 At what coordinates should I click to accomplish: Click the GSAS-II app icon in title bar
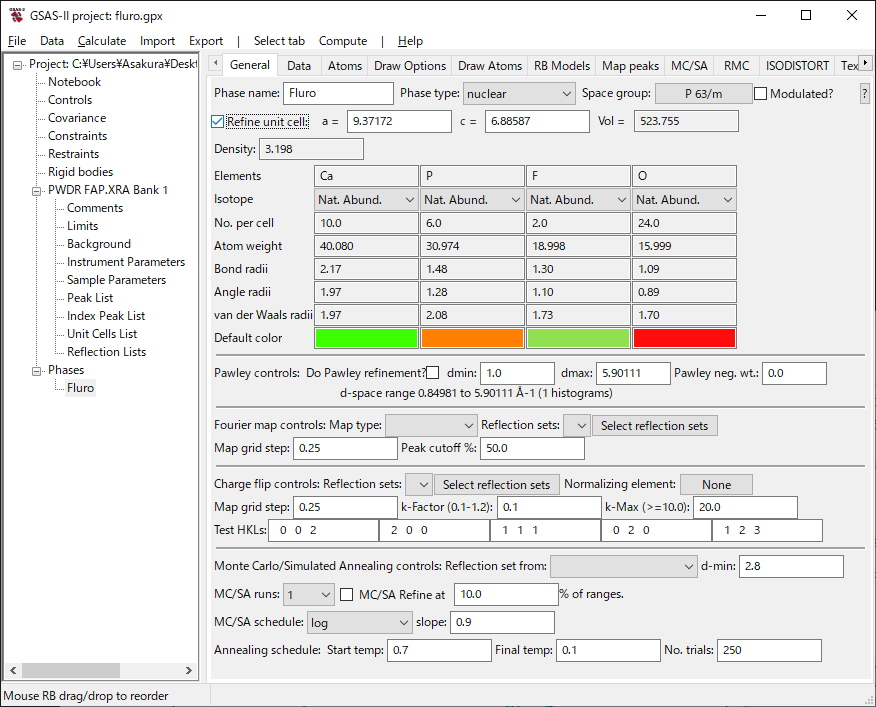coord(17,15)
